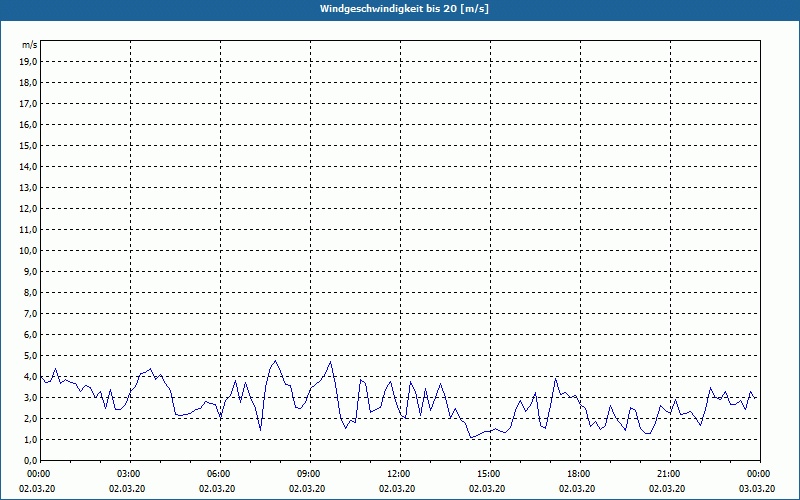This screenshot has width=800, height=500.
Task: Select the y-axis value "15,0"
Action: (28, 145)
